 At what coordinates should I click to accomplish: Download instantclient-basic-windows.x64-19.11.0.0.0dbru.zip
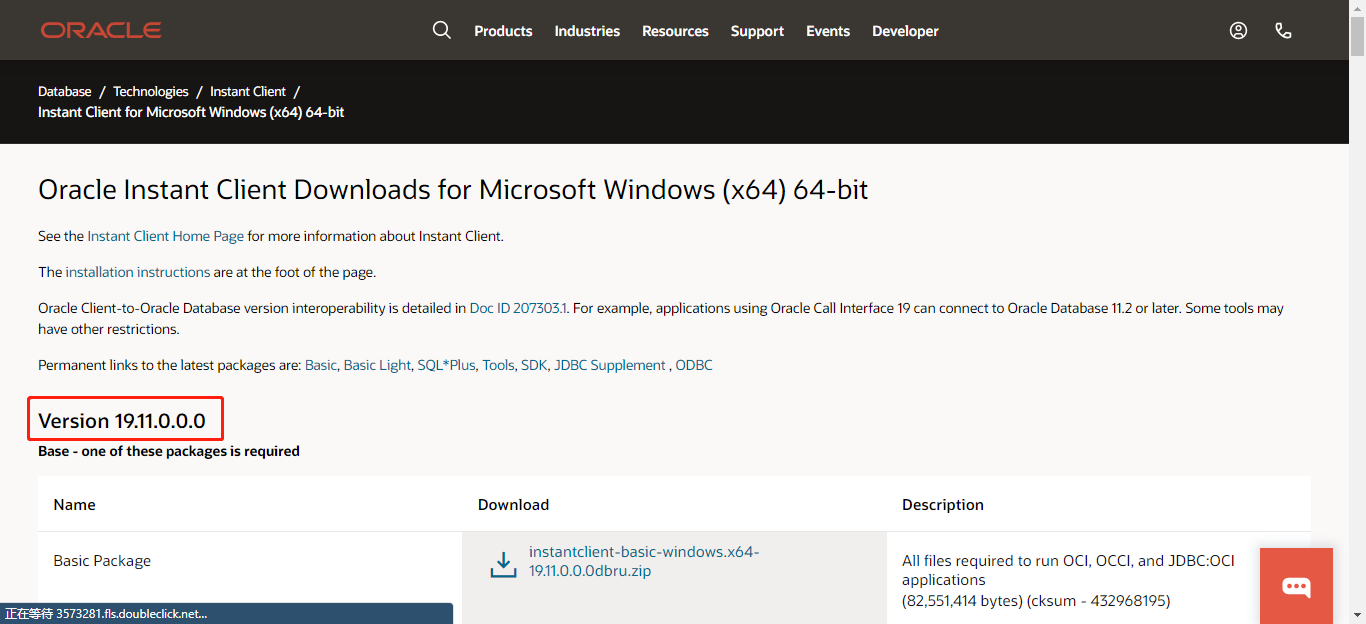[x=644, y=561]
